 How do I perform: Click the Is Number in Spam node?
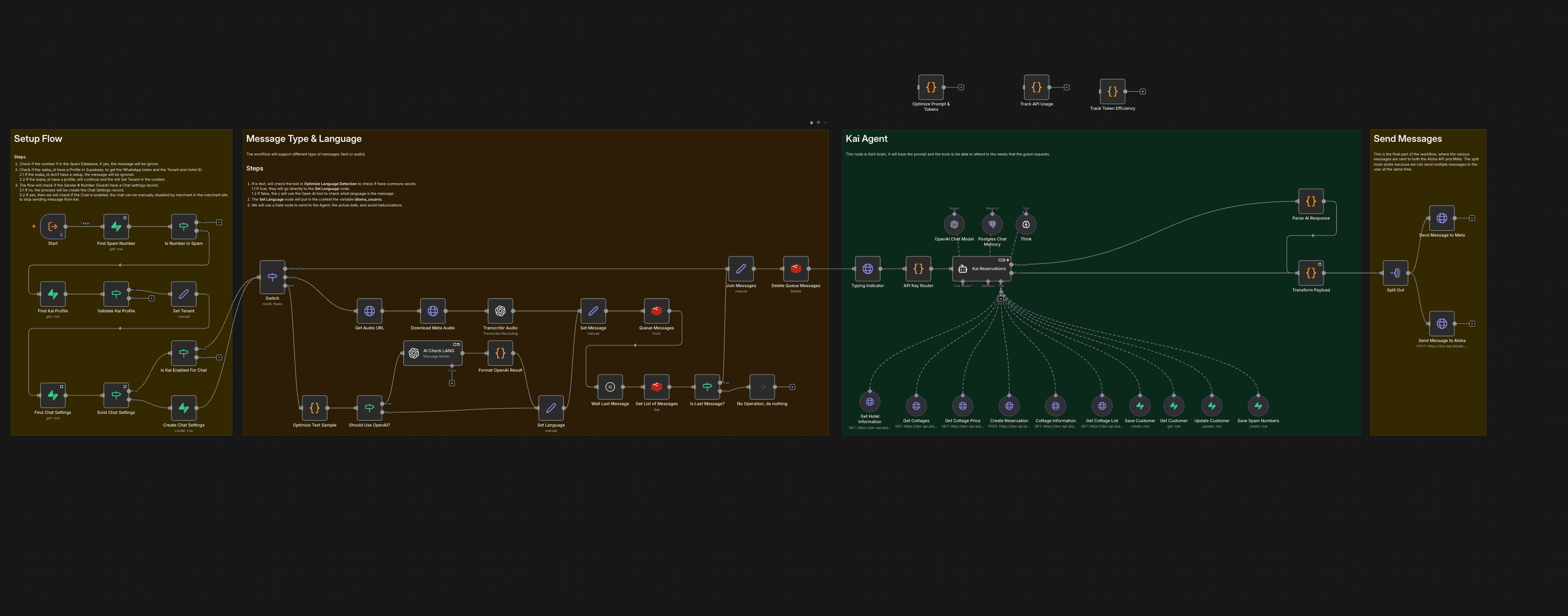184,226
